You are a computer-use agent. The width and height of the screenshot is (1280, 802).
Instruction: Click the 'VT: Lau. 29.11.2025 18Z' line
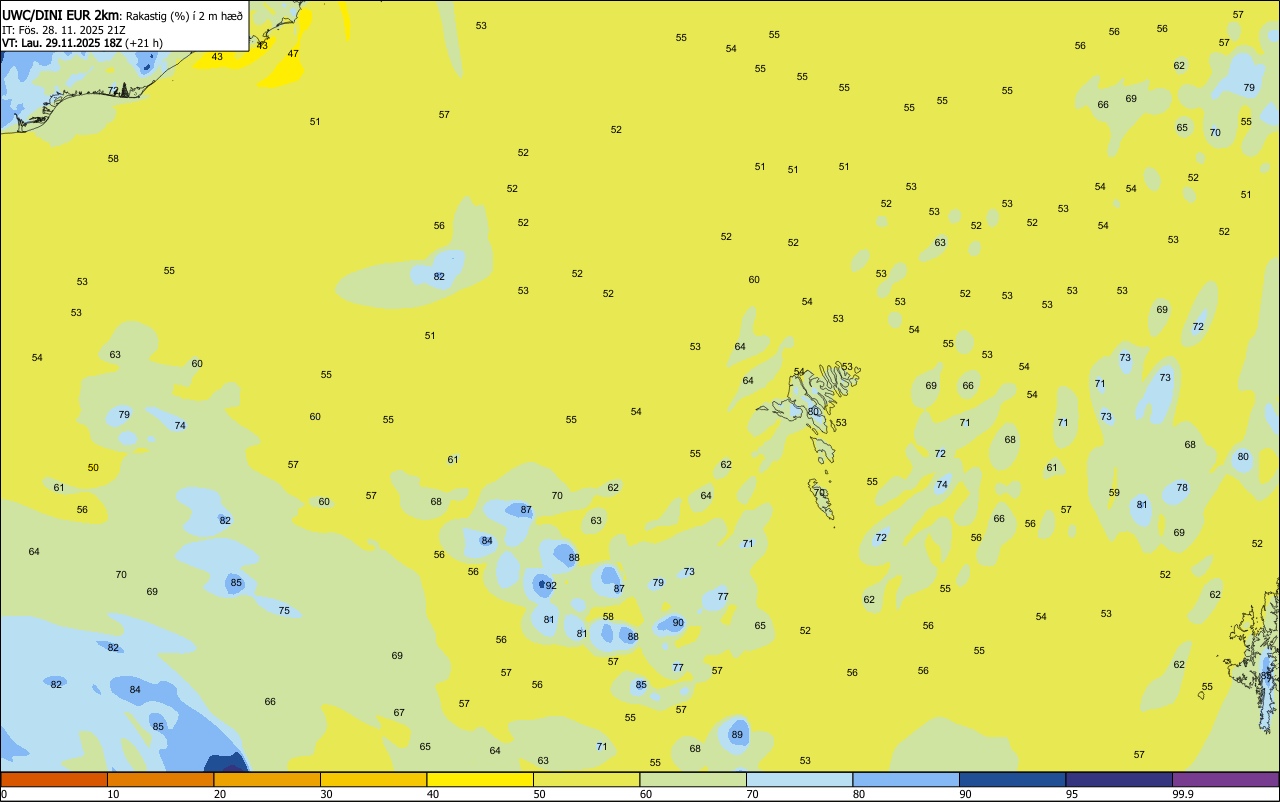62,43
